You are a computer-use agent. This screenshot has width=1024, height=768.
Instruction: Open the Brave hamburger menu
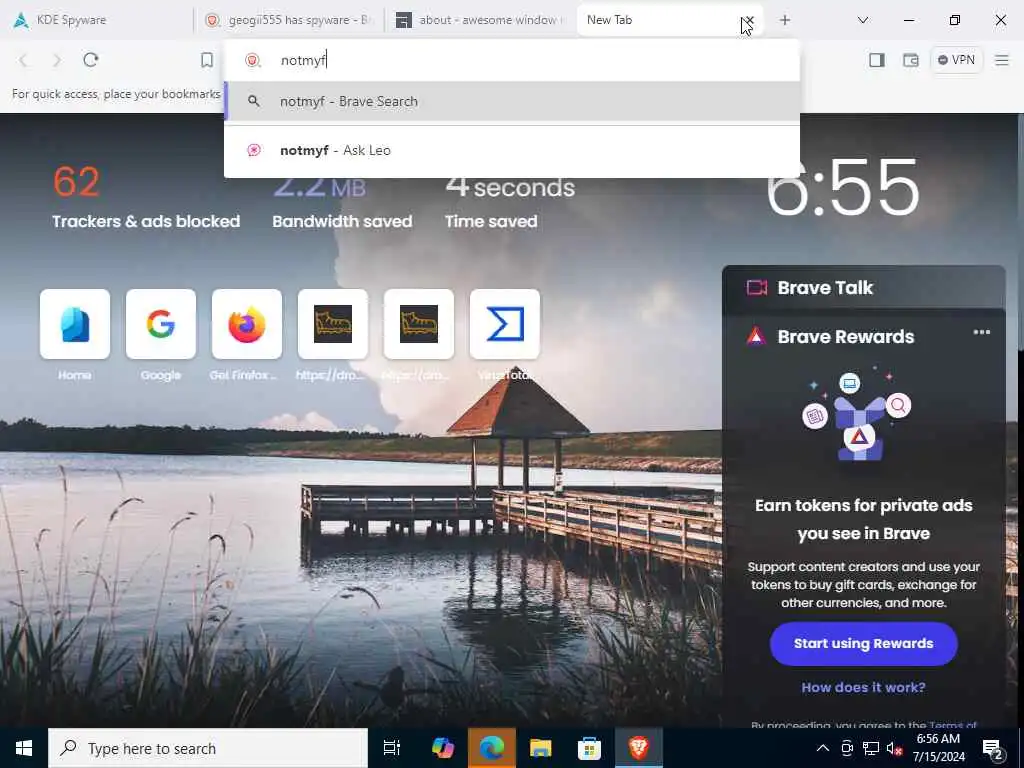(1002, 60)
